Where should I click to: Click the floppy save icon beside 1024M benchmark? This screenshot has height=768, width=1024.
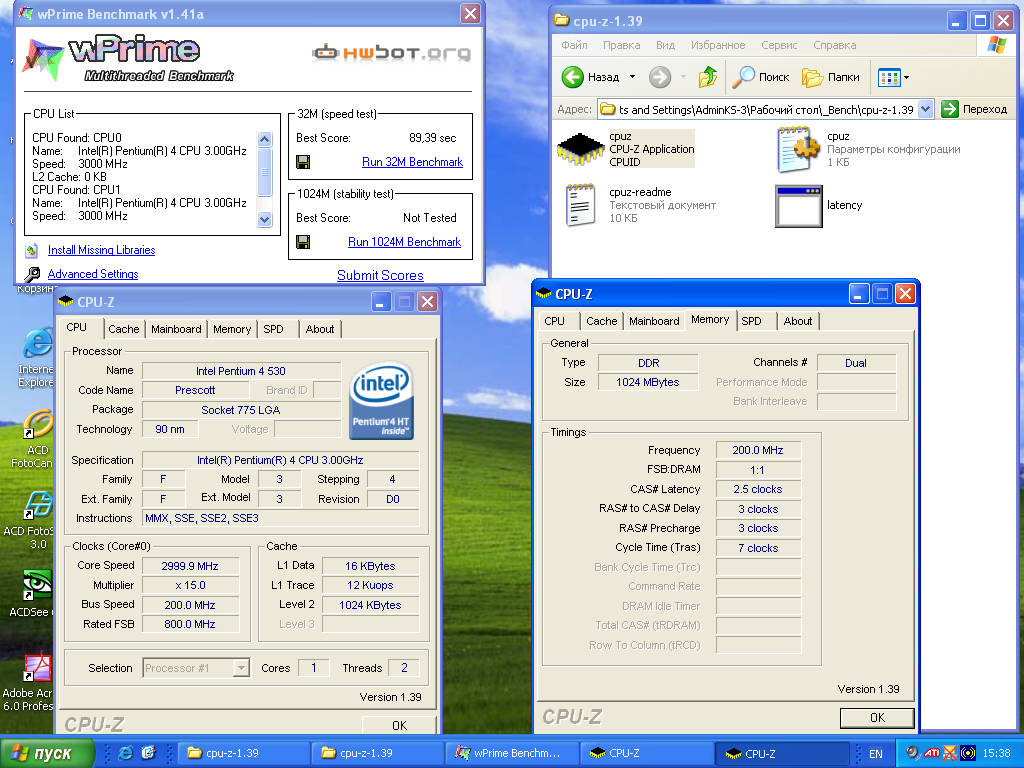point(303,242)
